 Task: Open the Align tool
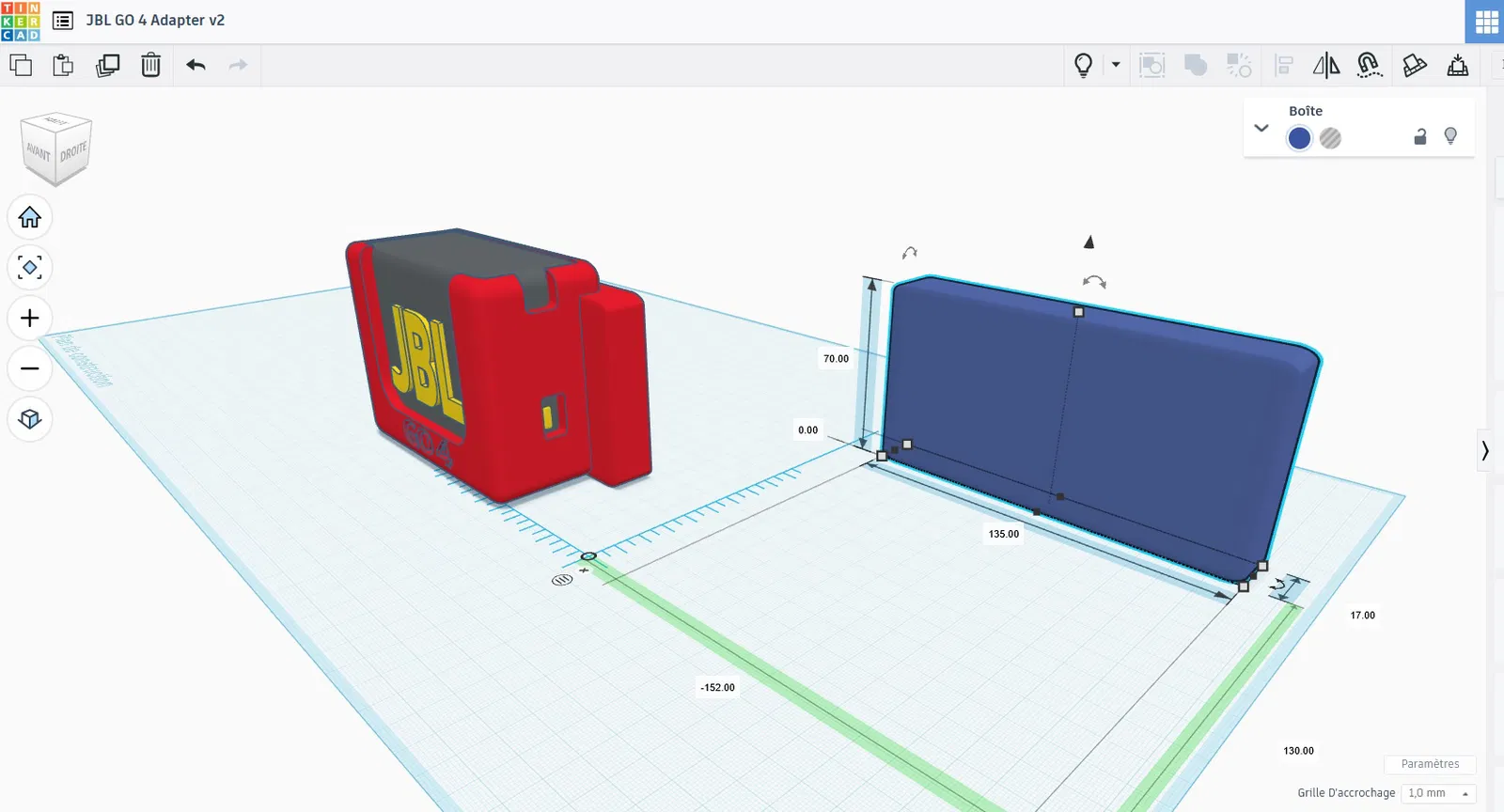tap(1284, 65)
